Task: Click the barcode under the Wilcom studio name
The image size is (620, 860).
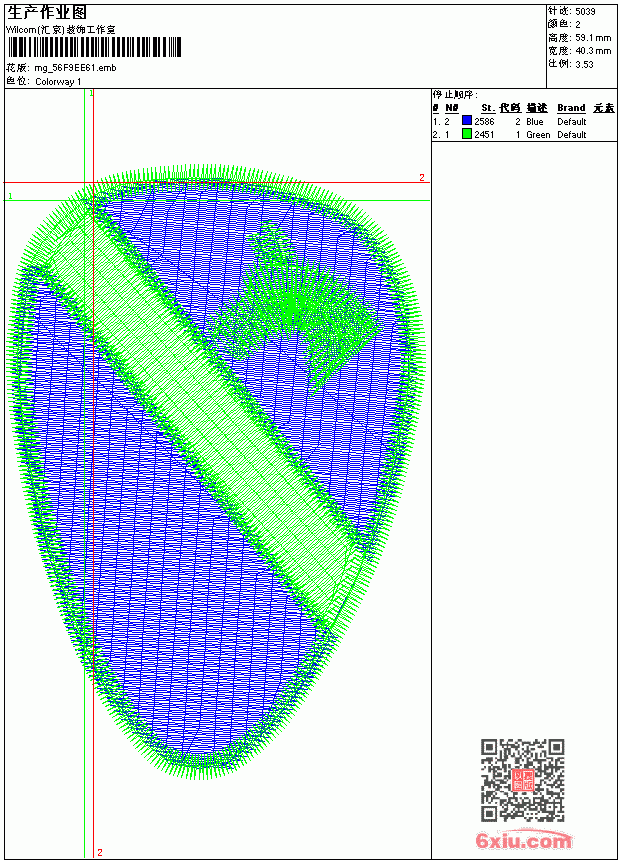Action: (x=94, y=47)
